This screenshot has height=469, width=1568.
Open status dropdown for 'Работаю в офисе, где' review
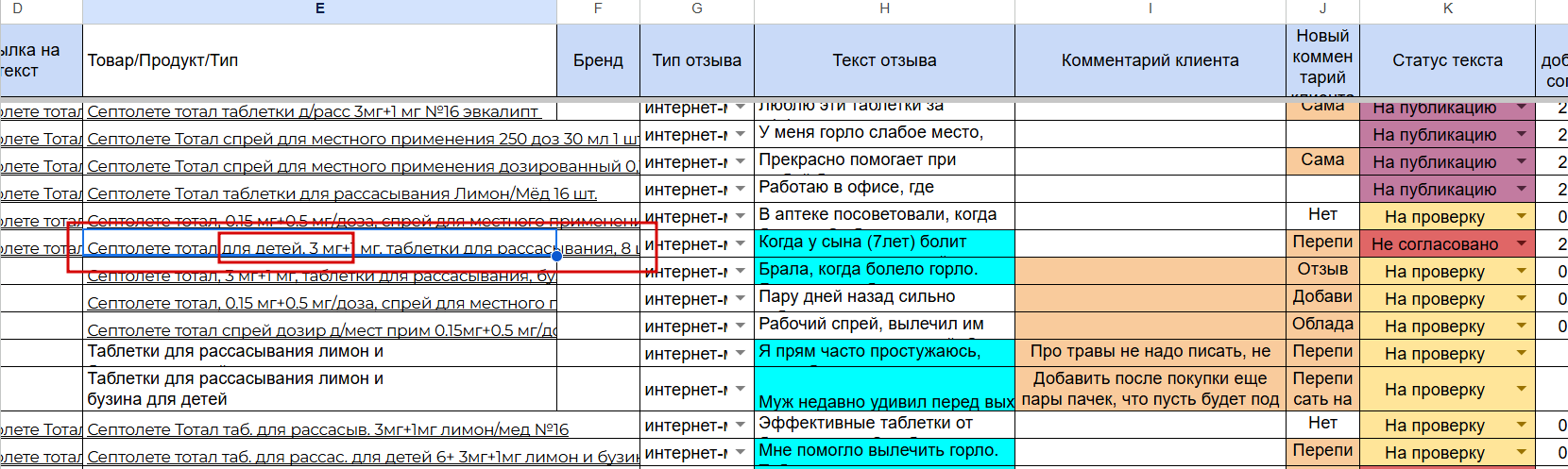click(x=1522, y=190)
